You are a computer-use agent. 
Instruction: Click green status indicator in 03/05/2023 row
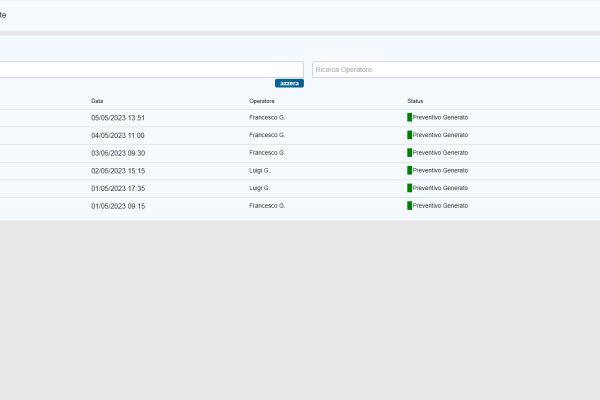(x=409, y=153)
